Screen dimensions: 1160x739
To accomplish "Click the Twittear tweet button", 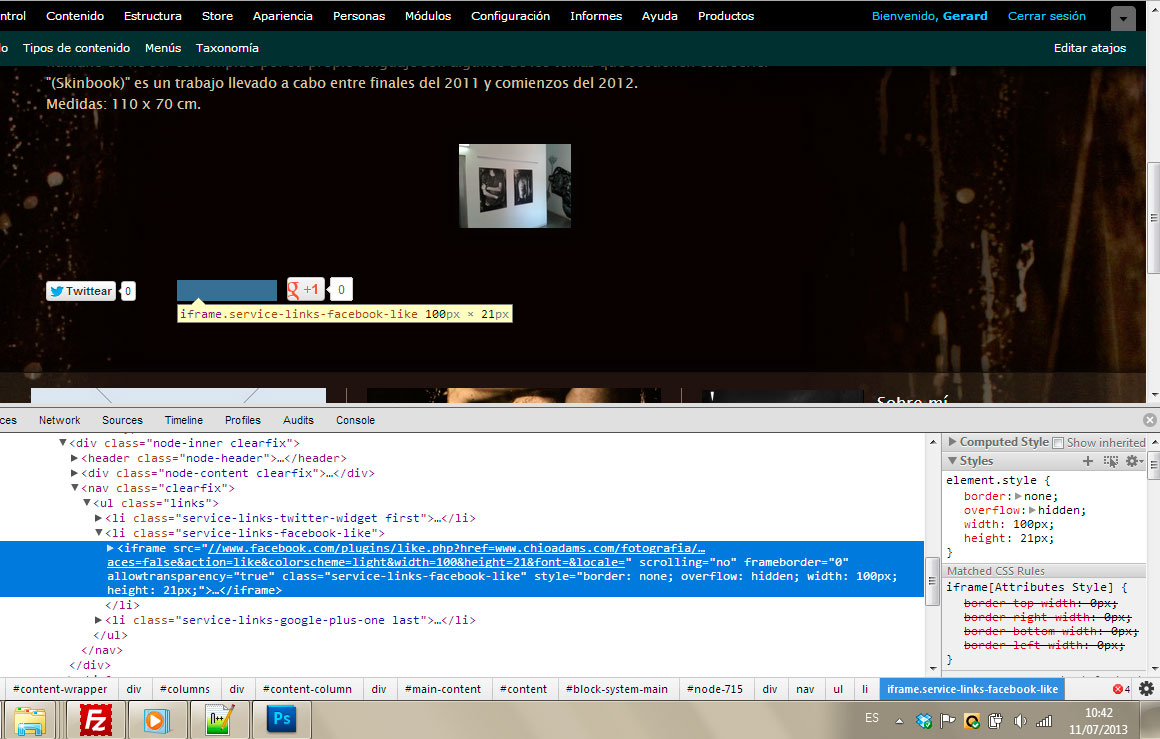I will coord(81,291).
